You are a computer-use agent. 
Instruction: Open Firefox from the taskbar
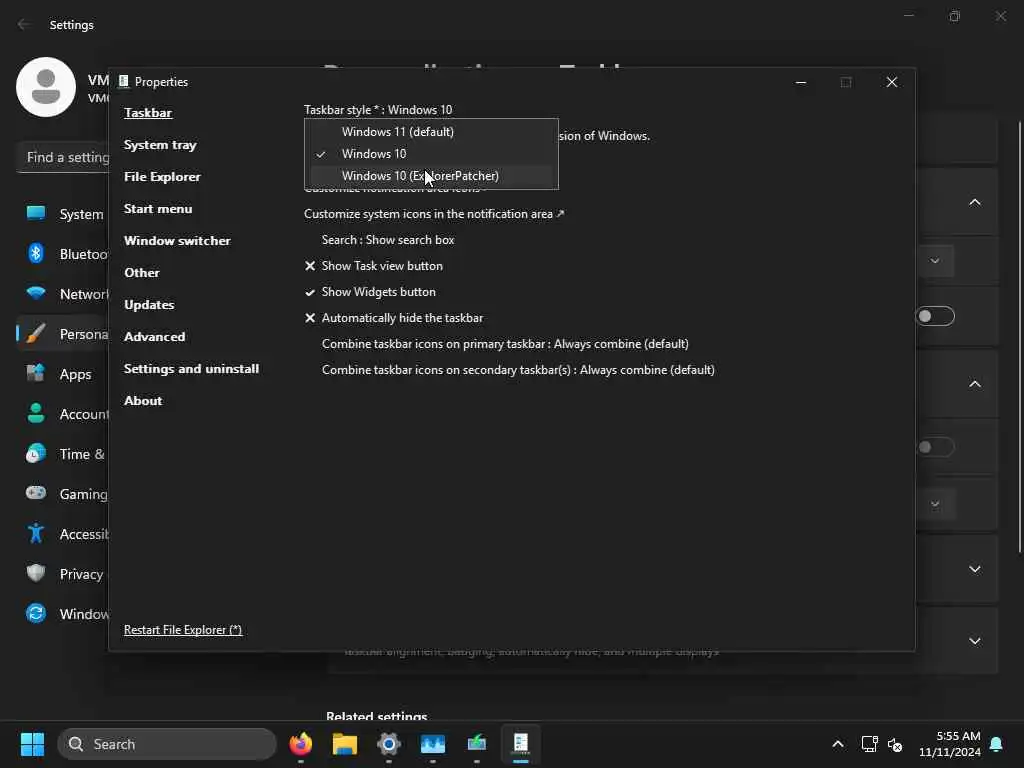coord(301,744)
